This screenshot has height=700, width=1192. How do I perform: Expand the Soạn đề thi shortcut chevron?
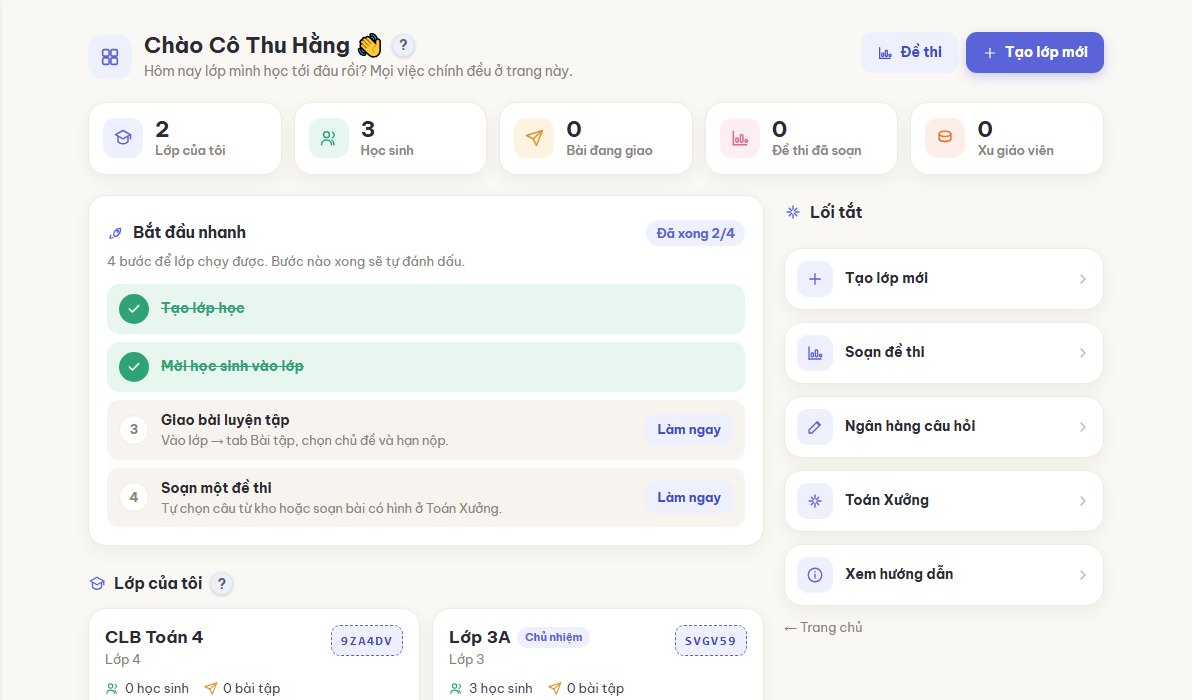tap(1083, 353)
